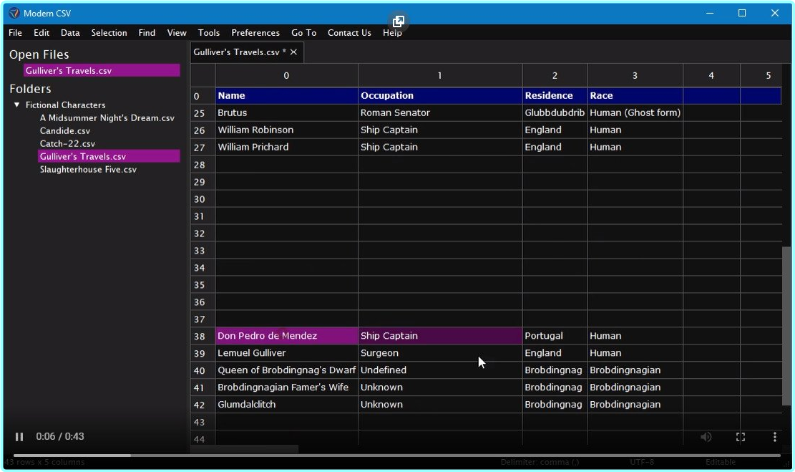Select Catch-22.csv in the folder list
This screenshot has height=472, width=795.
67,144
